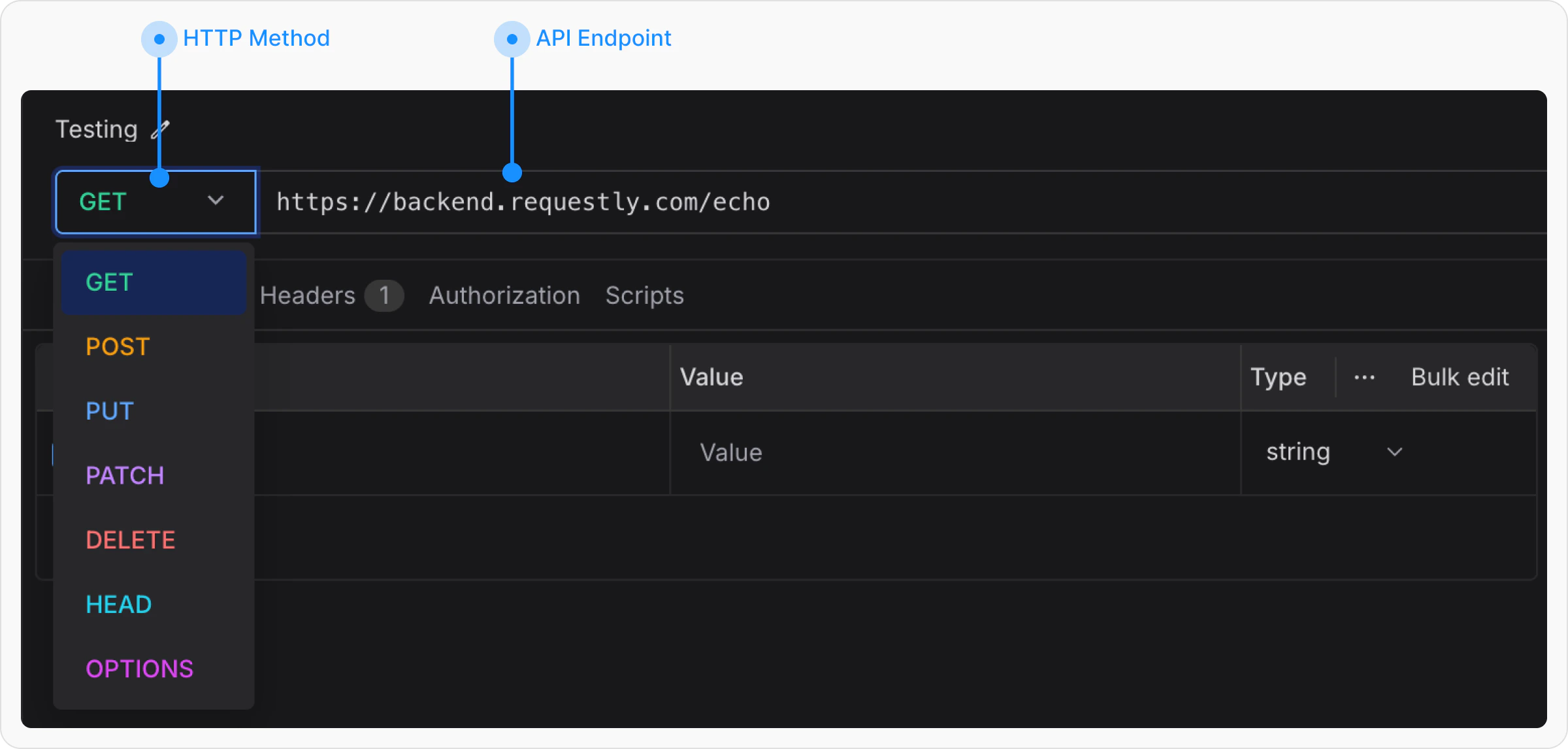Click the Testing request name
The image size is (1568, 749).
(x=97, y=129)
